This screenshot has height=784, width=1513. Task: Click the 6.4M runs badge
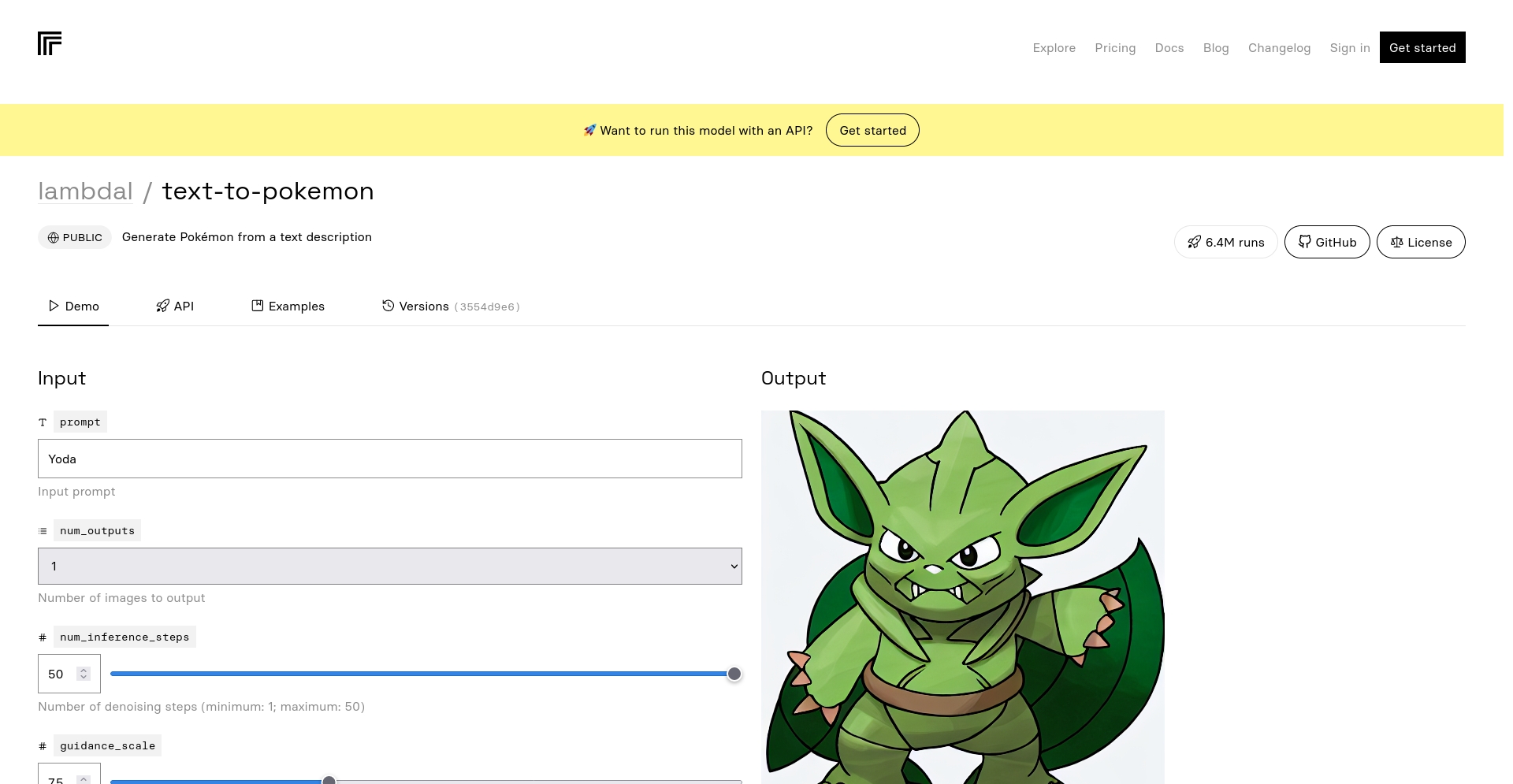pos(1225,242)
